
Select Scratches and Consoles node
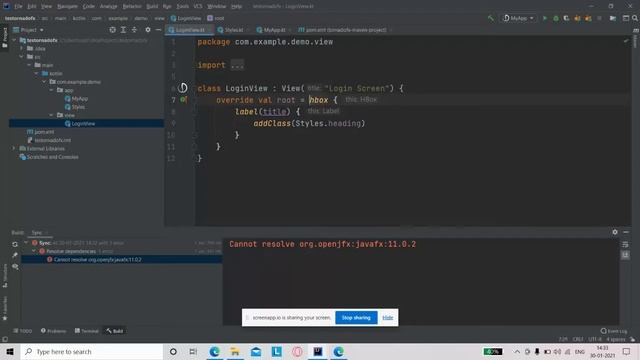point(49,157)
